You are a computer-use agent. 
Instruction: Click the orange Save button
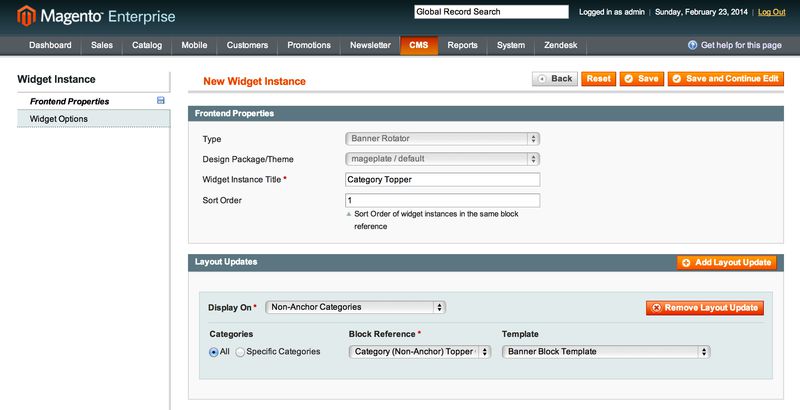click(641, 79)
